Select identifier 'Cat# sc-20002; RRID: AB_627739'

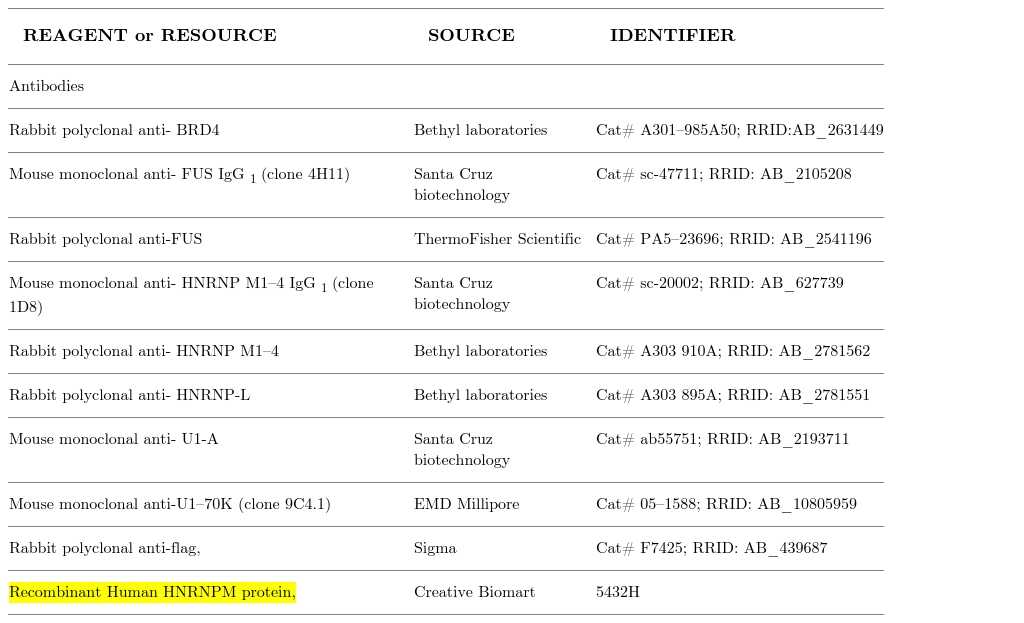click(x=720, y=283)
